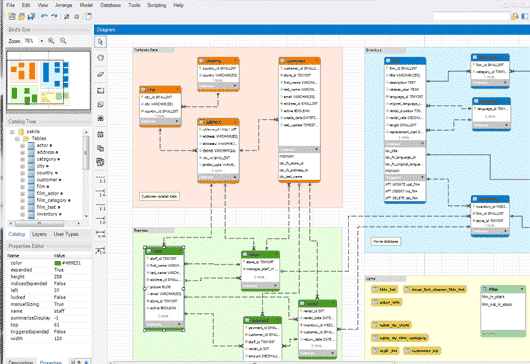
Task: Choose non-identifying 1:n relationship tool
Action: [101, 193]
